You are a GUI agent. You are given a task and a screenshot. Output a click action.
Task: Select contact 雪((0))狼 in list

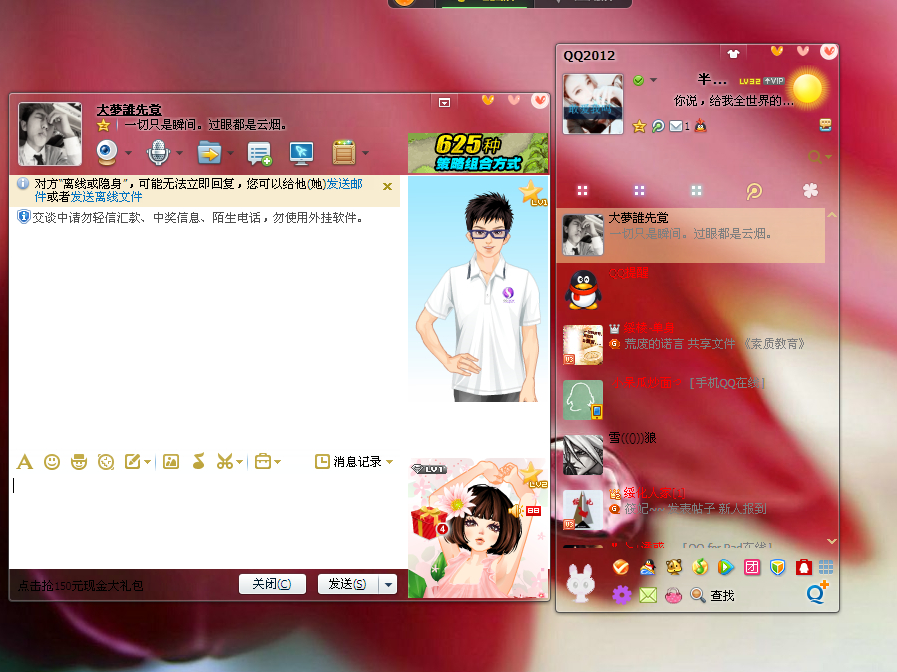[x=690, y=455]
